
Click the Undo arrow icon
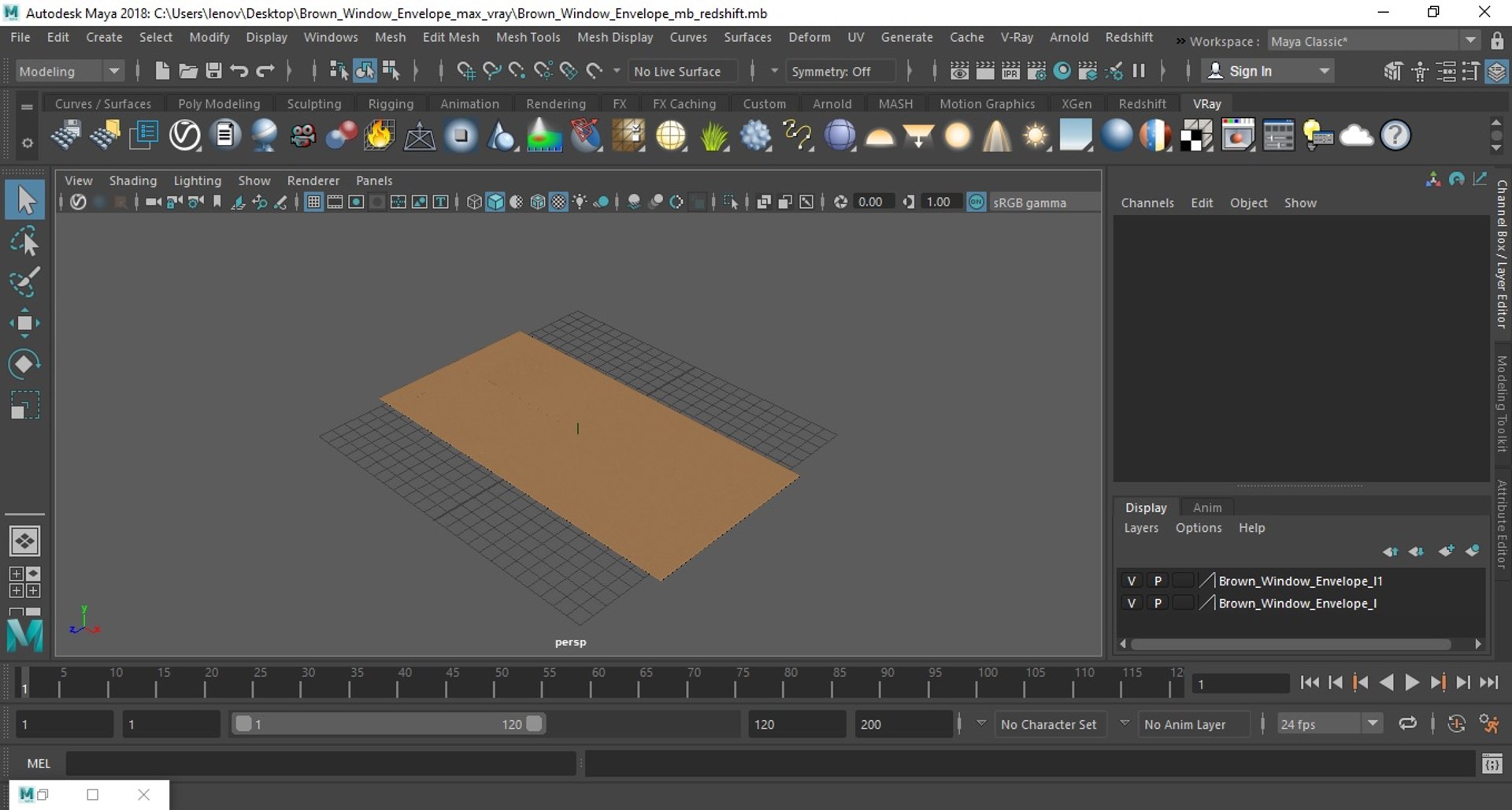point(239,71)
